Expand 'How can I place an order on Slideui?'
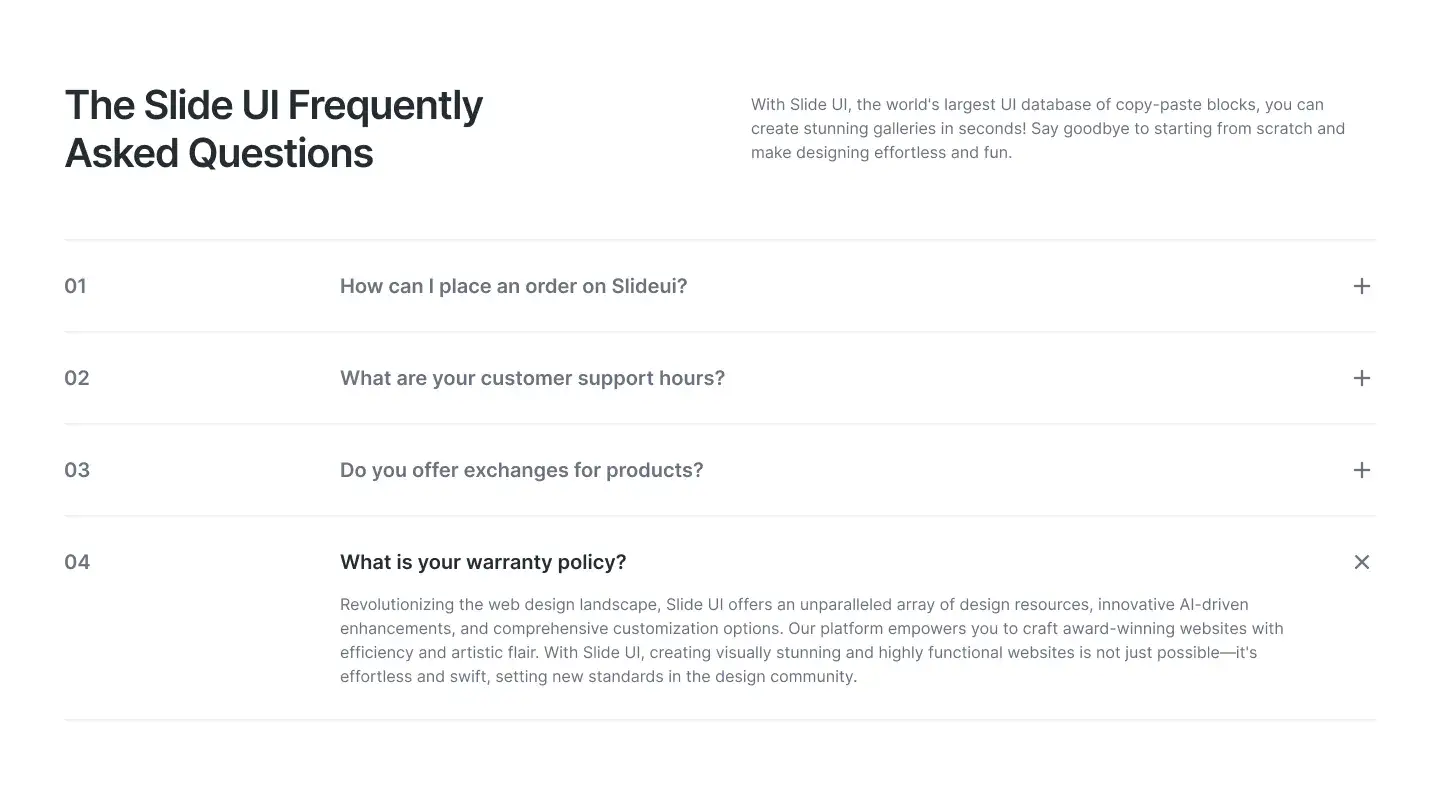Image resolution: width=1440 pixels, height=800 pixels. (513, 286)
